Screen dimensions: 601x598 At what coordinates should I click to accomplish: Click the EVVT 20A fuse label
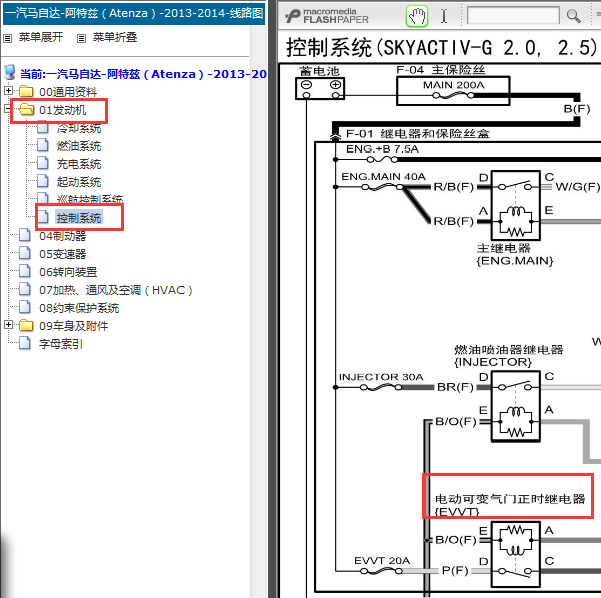click(x=382, y=560)
